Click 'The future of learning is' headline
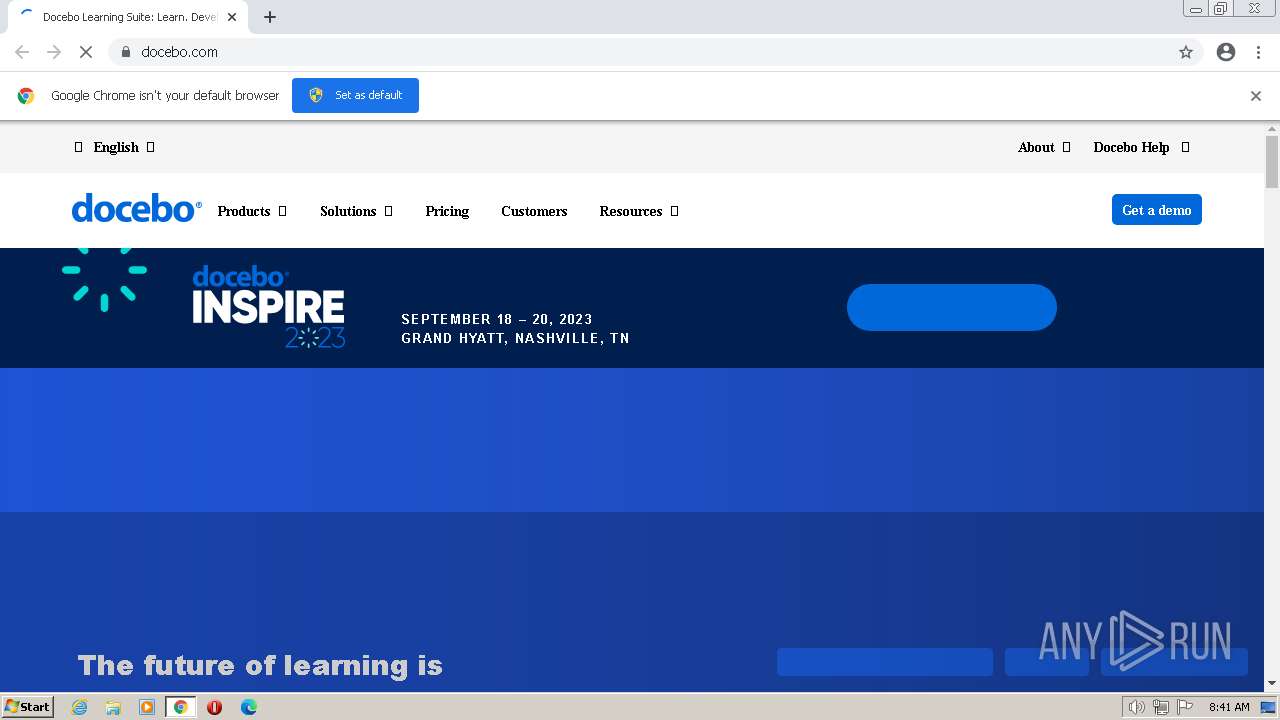The image size is (1280, 720). click(260, 666)
